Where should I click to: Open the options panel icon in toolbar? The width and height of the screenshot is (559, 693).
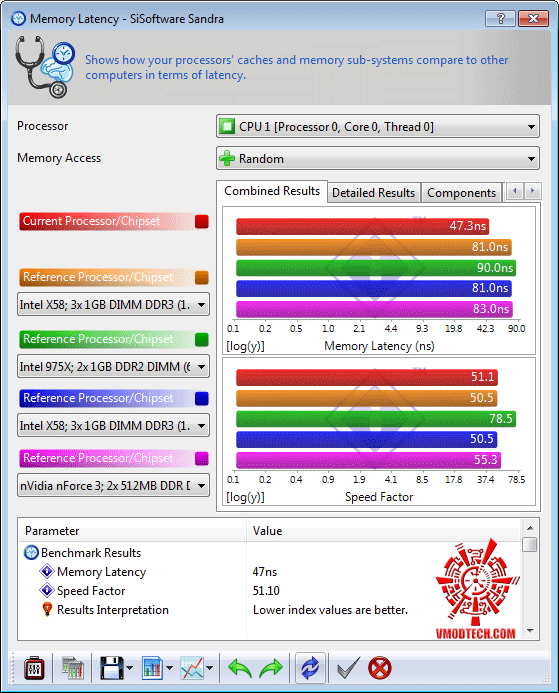pos(34,668)
